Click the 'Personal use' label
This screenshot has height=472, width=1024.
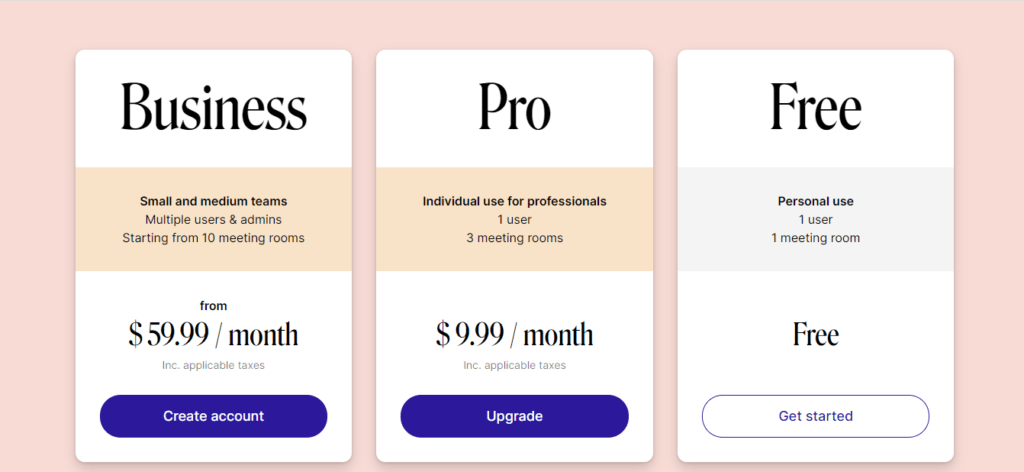[815, 201]
